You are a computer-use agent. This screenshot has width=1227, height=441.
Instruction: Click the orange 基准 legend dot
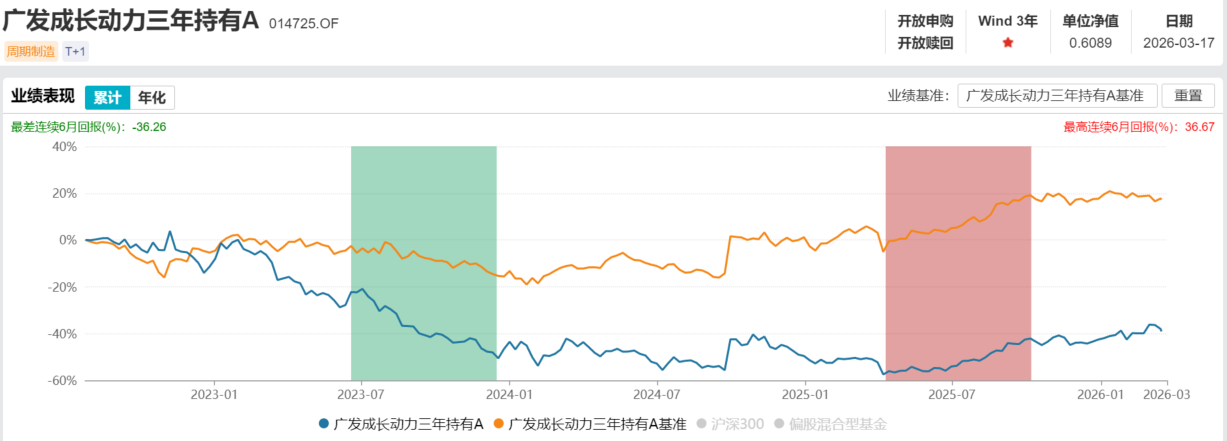[x=498, y=424]
